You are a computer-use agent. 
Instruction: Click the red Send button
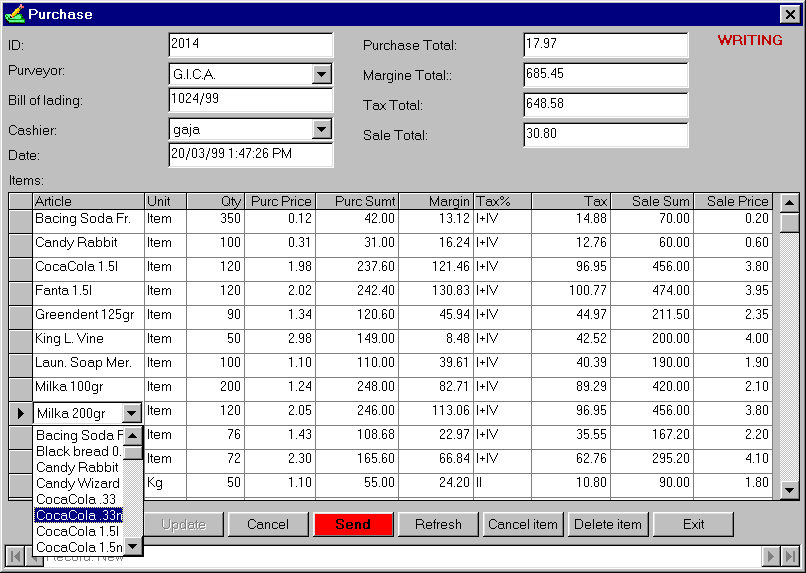point(353,524)
